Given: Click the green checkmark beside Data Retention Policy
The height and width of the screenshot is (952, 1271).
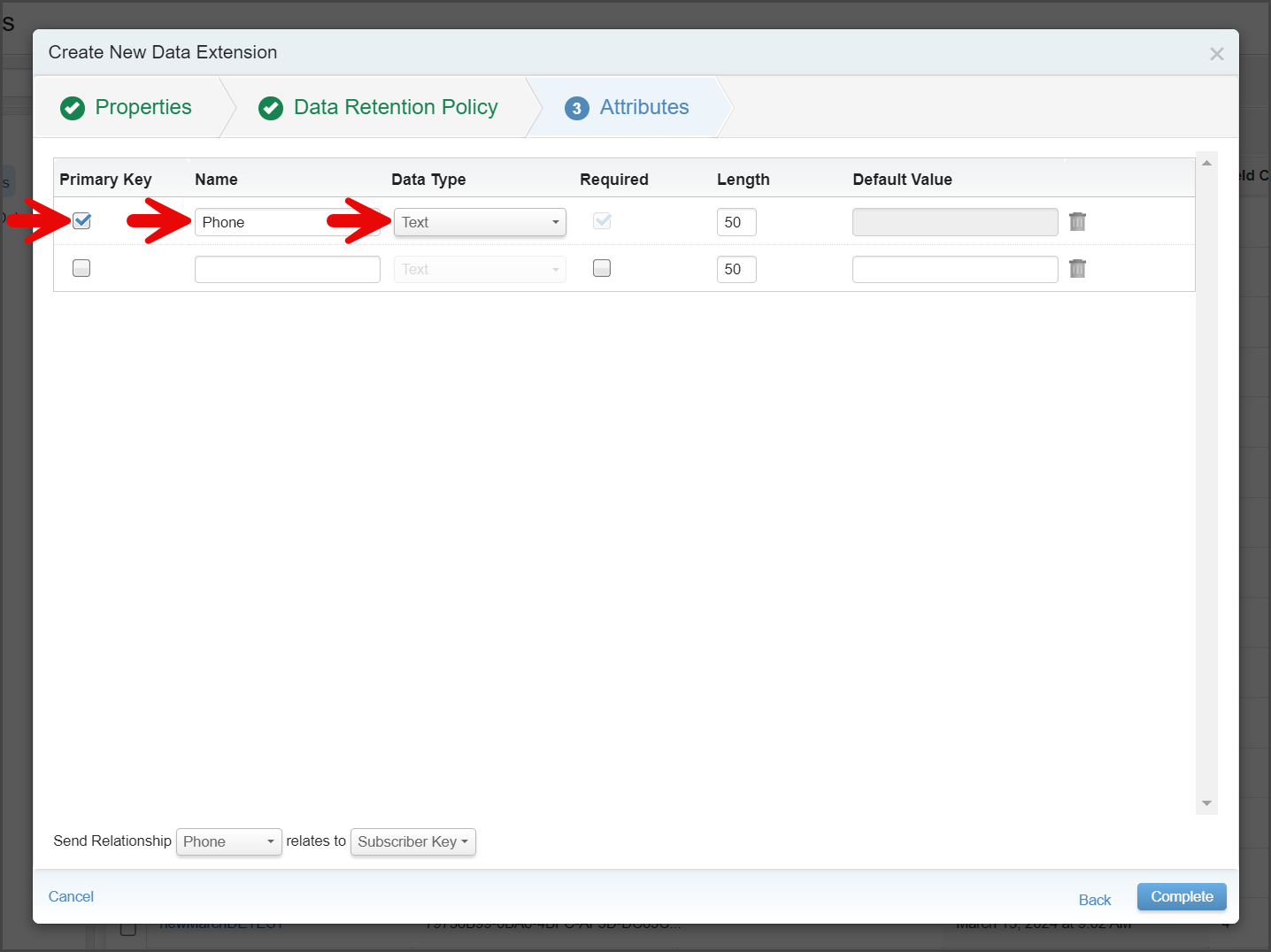Looking at the screenshot, I should [x=271, y=108].
